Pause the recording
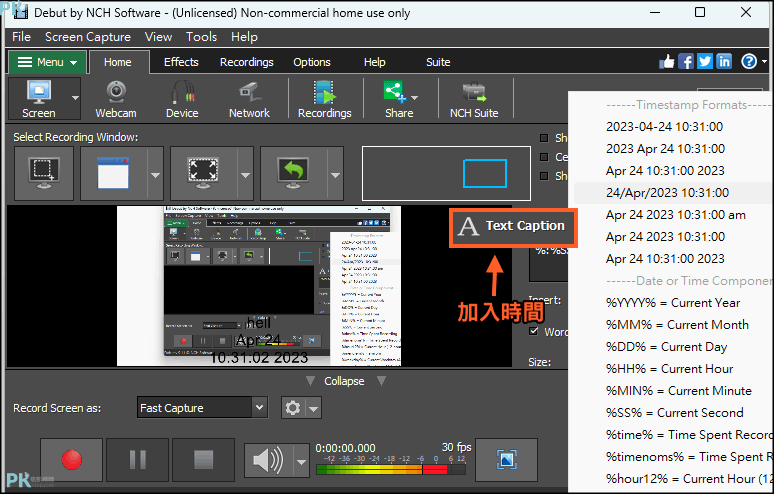This screenshot has height=494, width=774. click(138, 460)
